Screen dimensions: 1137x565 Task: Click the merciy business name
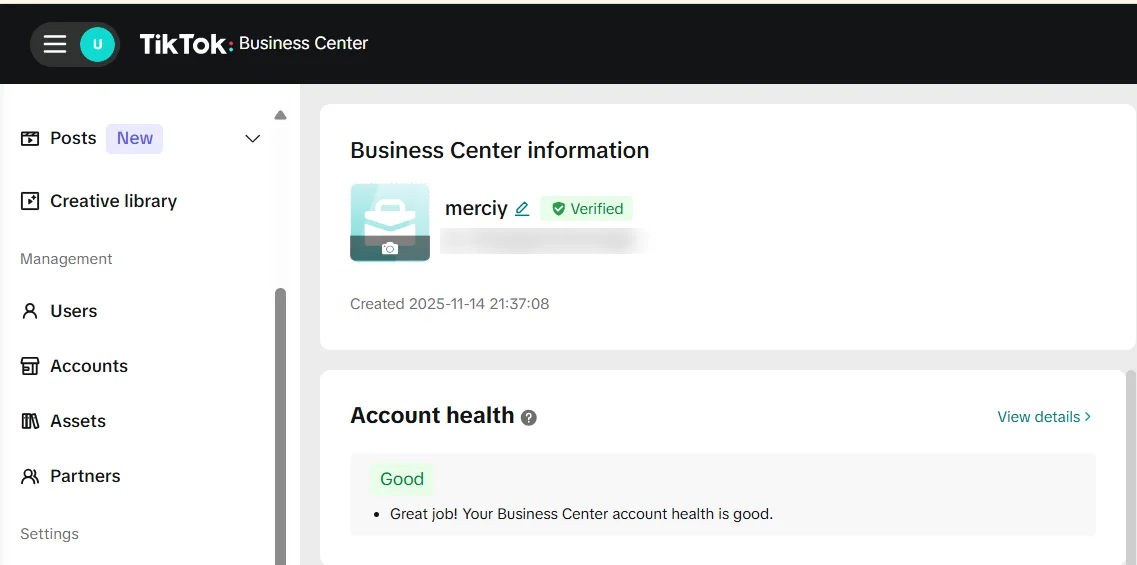[476, 209]
